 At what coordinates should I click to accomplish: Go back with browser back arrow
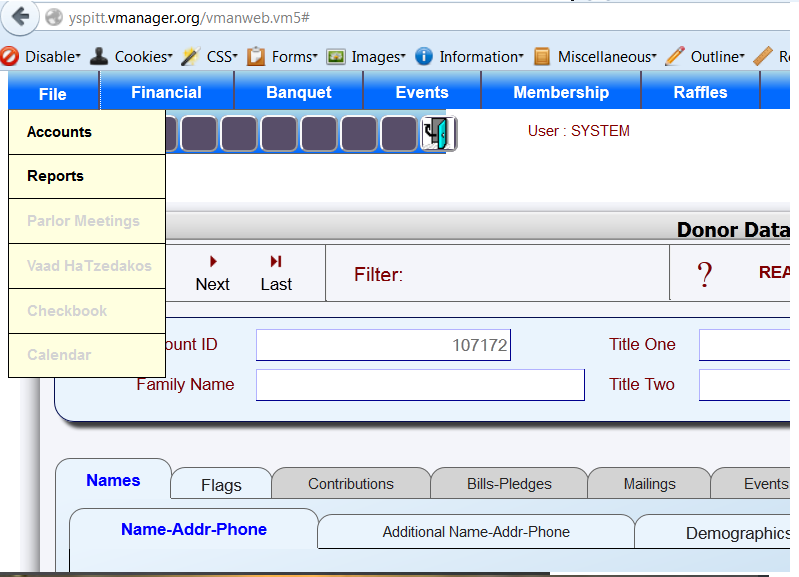(x=21, y=17)
